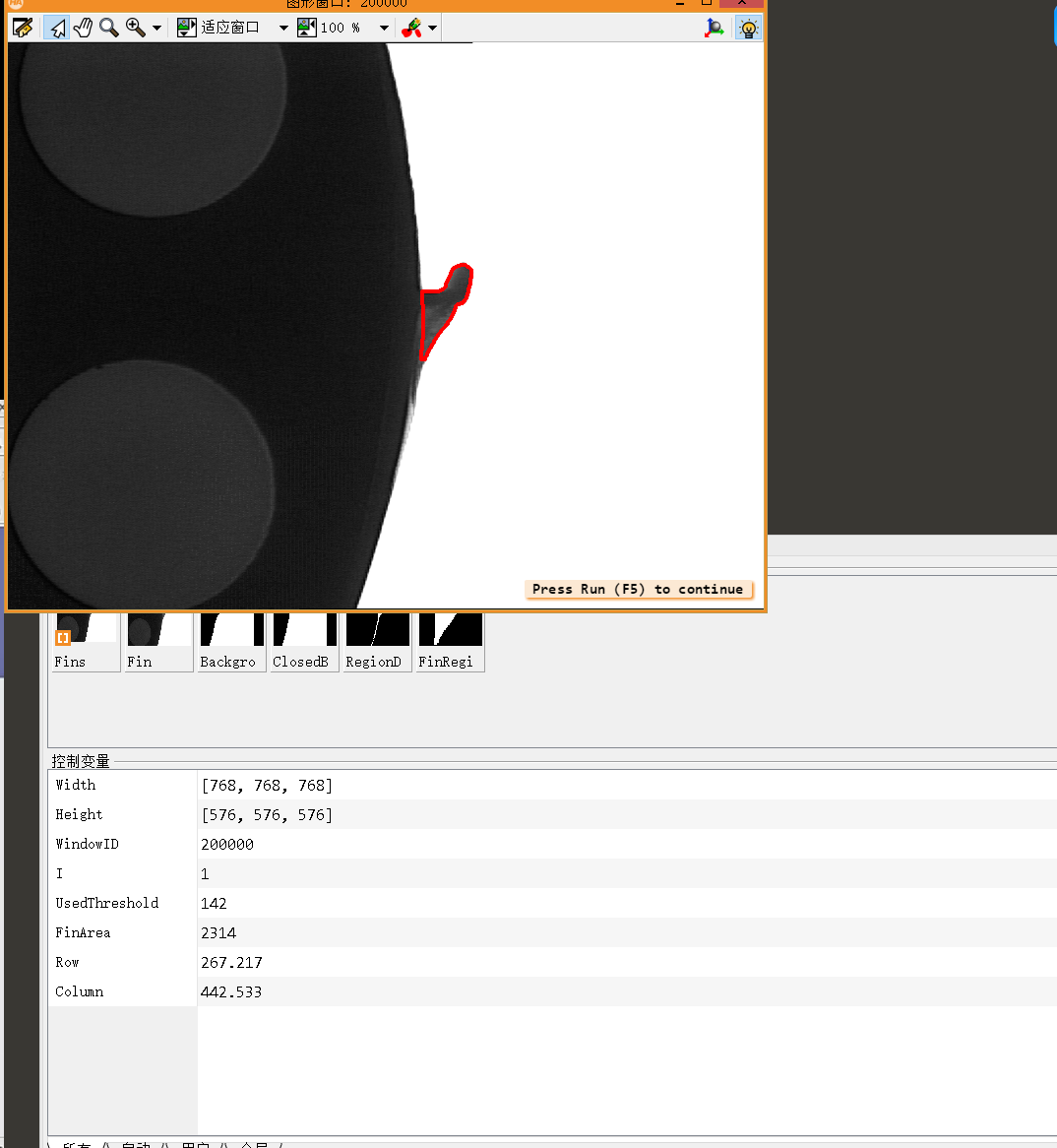Click the clear graphics window pencil icon
The image size is (1057, 1148).
pyautogui.click(x=23, y=28)
